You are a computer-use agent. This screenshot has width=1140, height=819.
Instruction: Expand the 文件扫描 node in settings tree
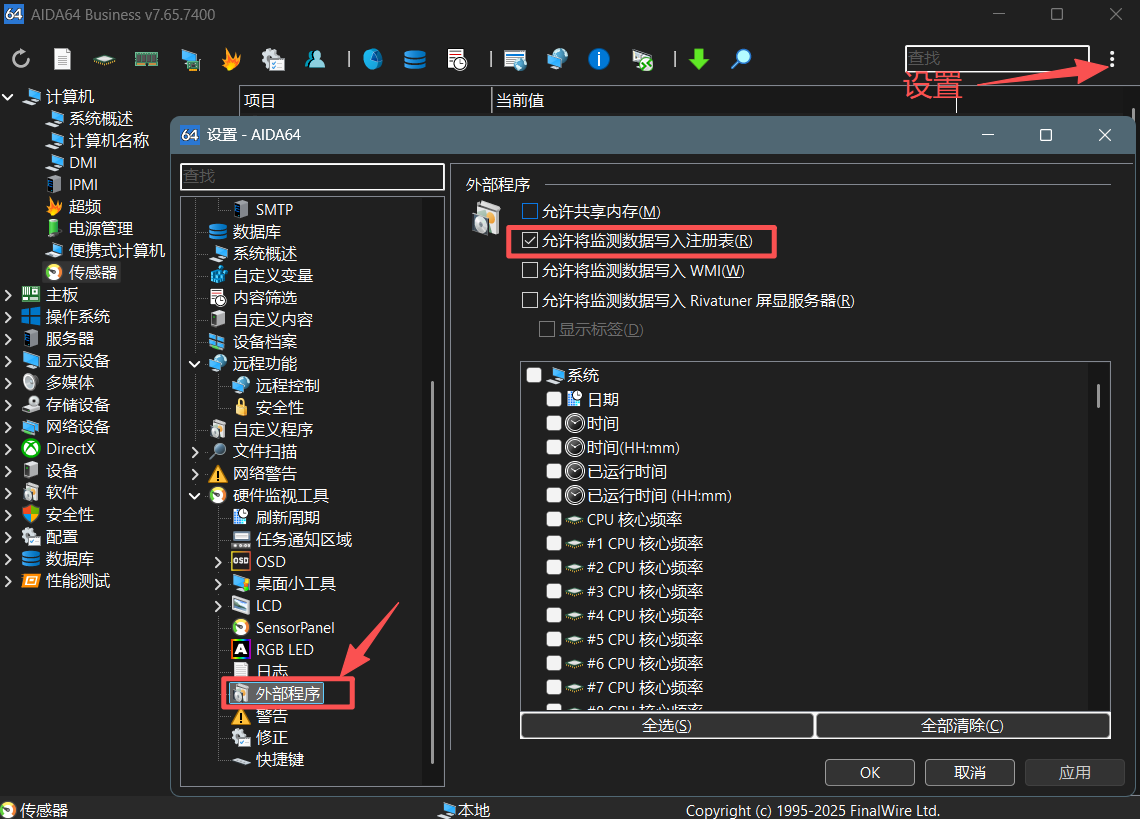click(195, 452)
